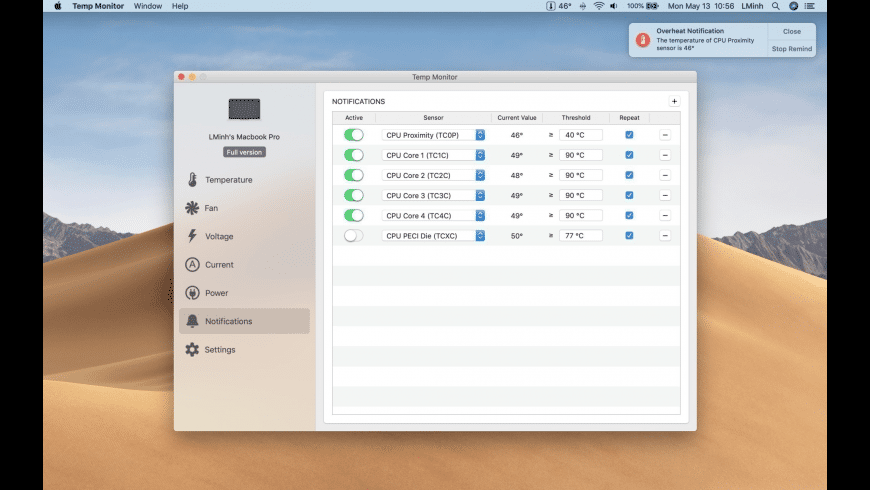The width and height of the screenshot is (870, 490).
Task: Click the Power plug icon
Action: [x=192, y=293]
